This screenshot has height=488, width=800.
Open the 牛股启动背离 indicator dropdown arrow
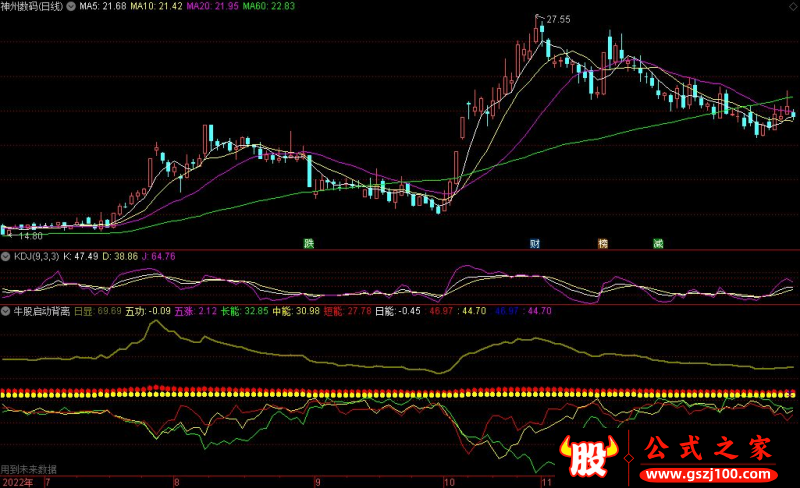pos(7,311)
